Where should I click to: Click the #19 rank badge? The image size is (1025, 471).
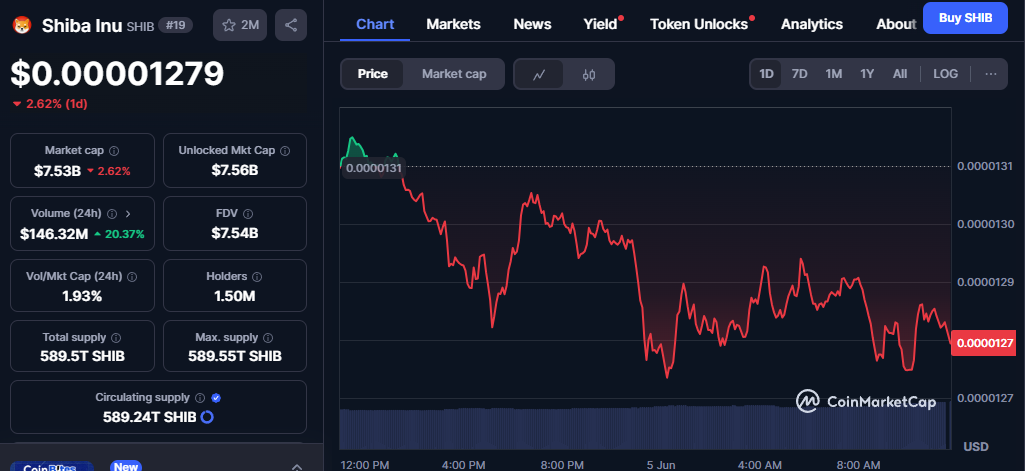(175, 26)
